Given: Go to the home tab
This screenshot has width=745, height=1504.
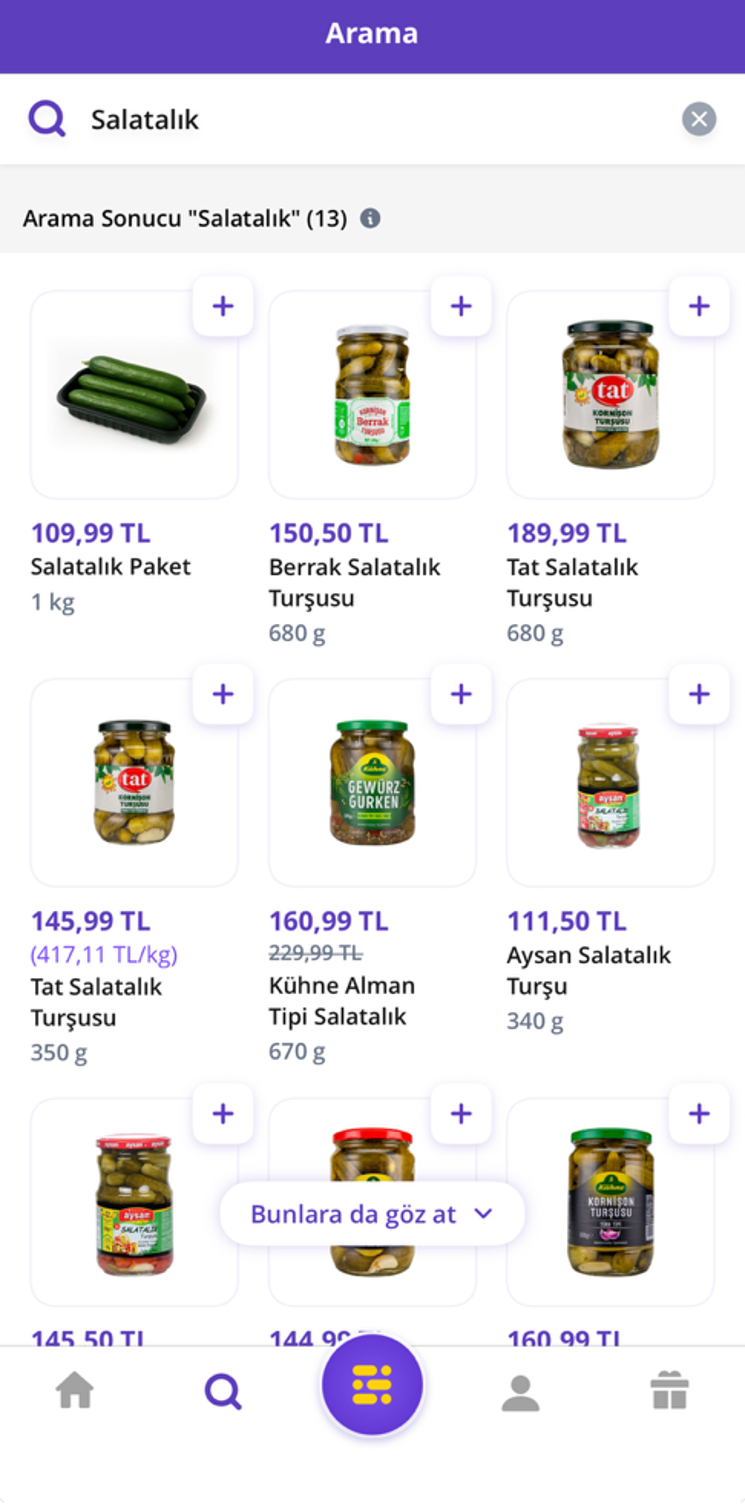Looking at the screenshot, I should pyautogui.click(x=75, y=1391).
